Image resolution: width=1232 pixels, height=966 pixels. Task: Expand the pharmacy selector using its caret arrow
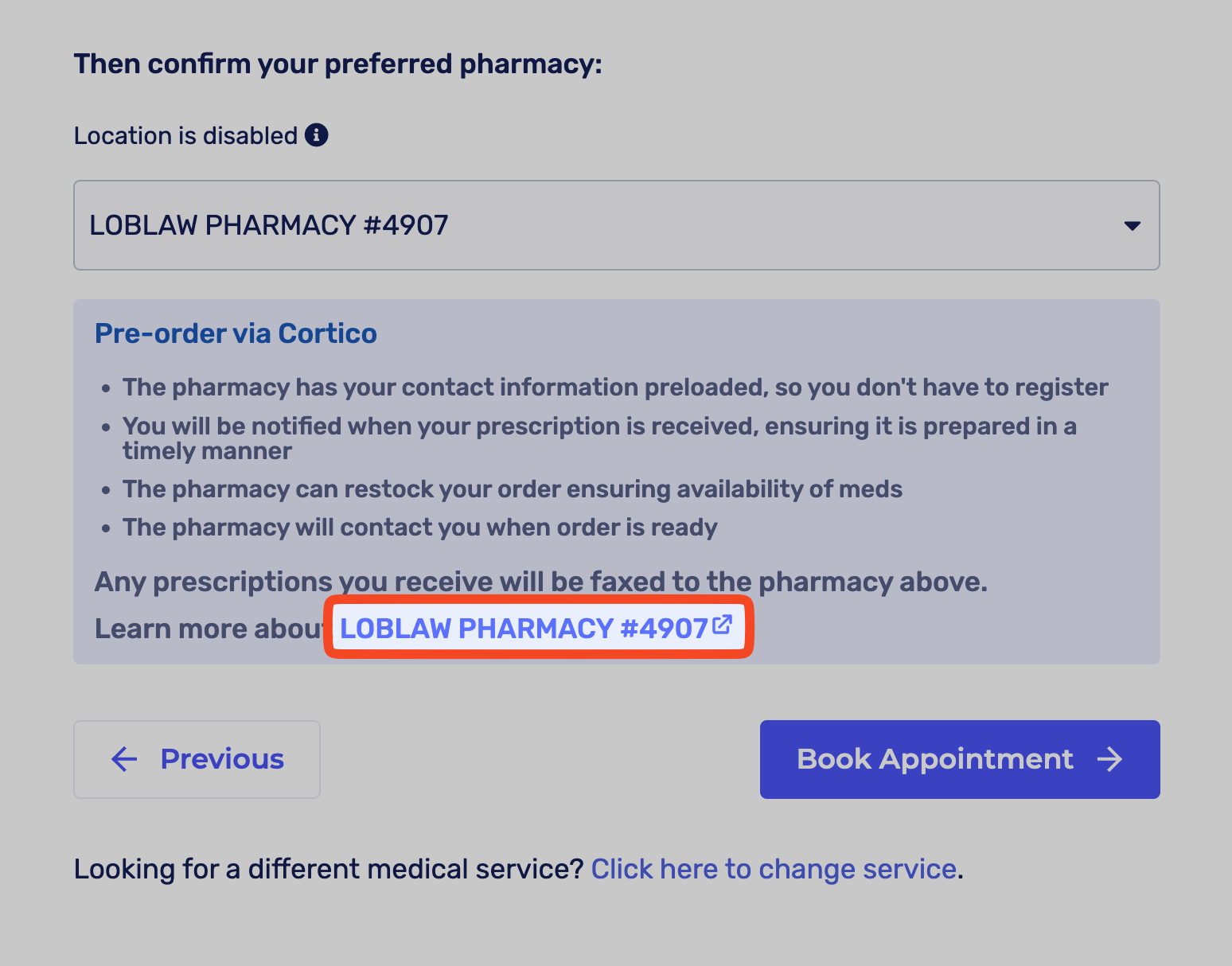pyautogui.click(x=1132, y=226)
